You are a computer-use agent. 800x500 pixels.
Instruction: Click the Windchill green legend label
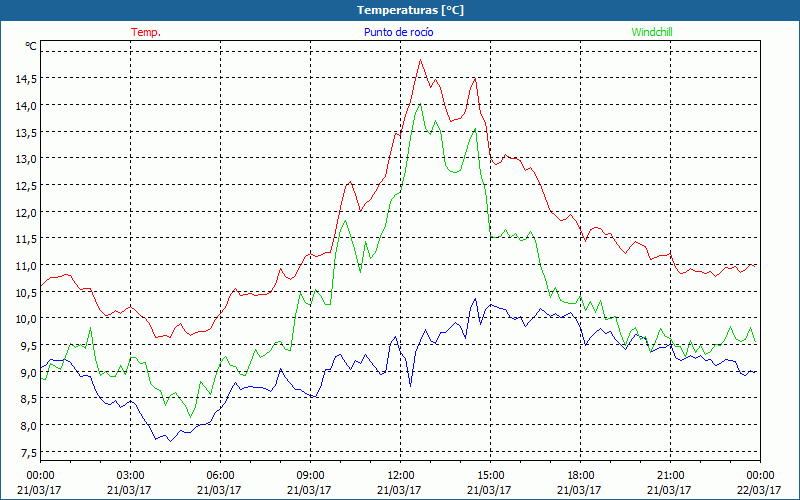(652, 32)
